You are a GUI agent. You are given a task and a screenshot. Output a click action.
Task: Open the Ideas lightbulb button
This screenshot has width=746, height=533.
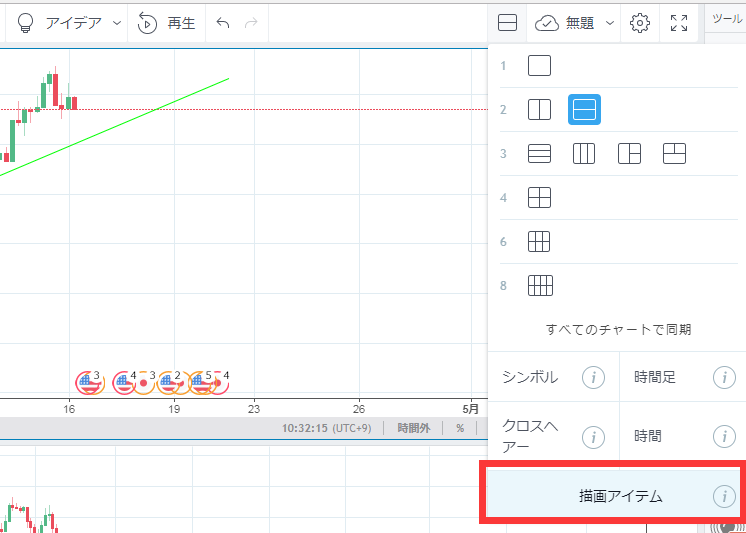pyautogui.click(x=26, y=23)
